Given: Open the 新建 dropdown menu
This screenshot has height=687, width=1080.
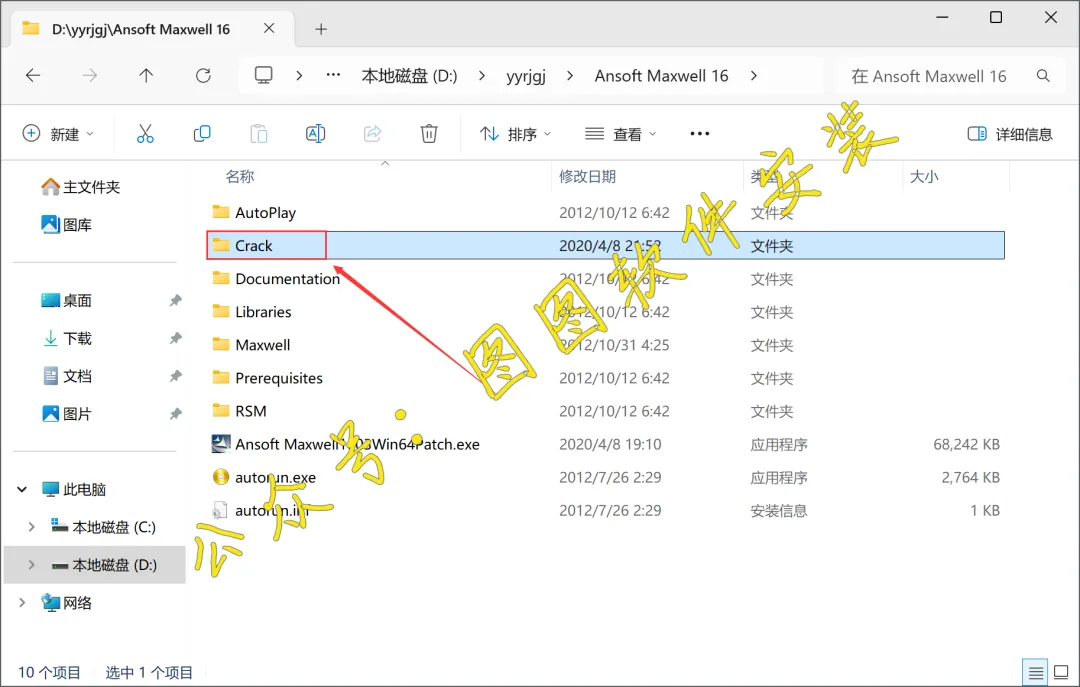Looking at the screenshot, I should click(59, 134).
